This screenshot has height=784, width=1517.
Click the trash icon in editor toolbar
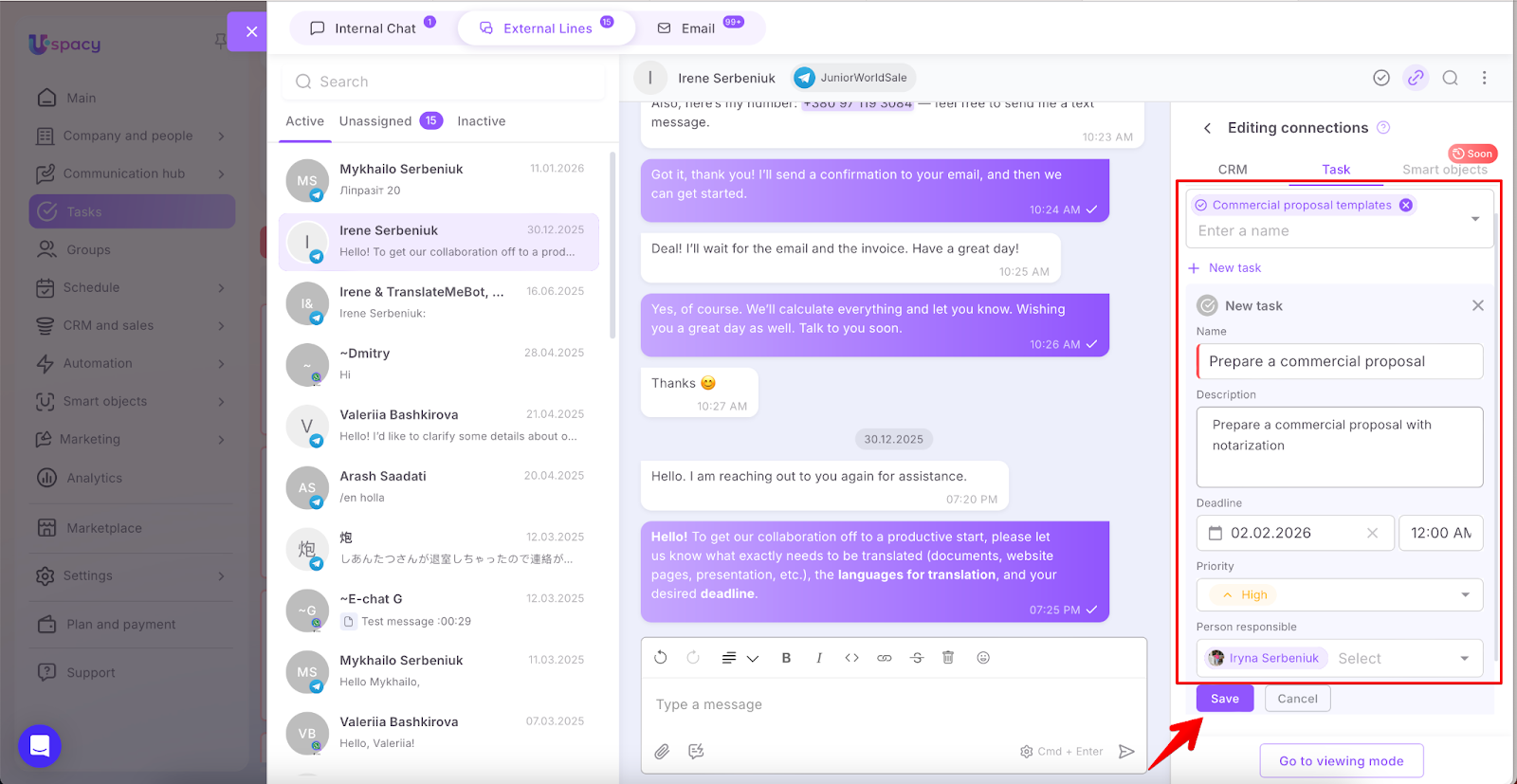point(948,658)
